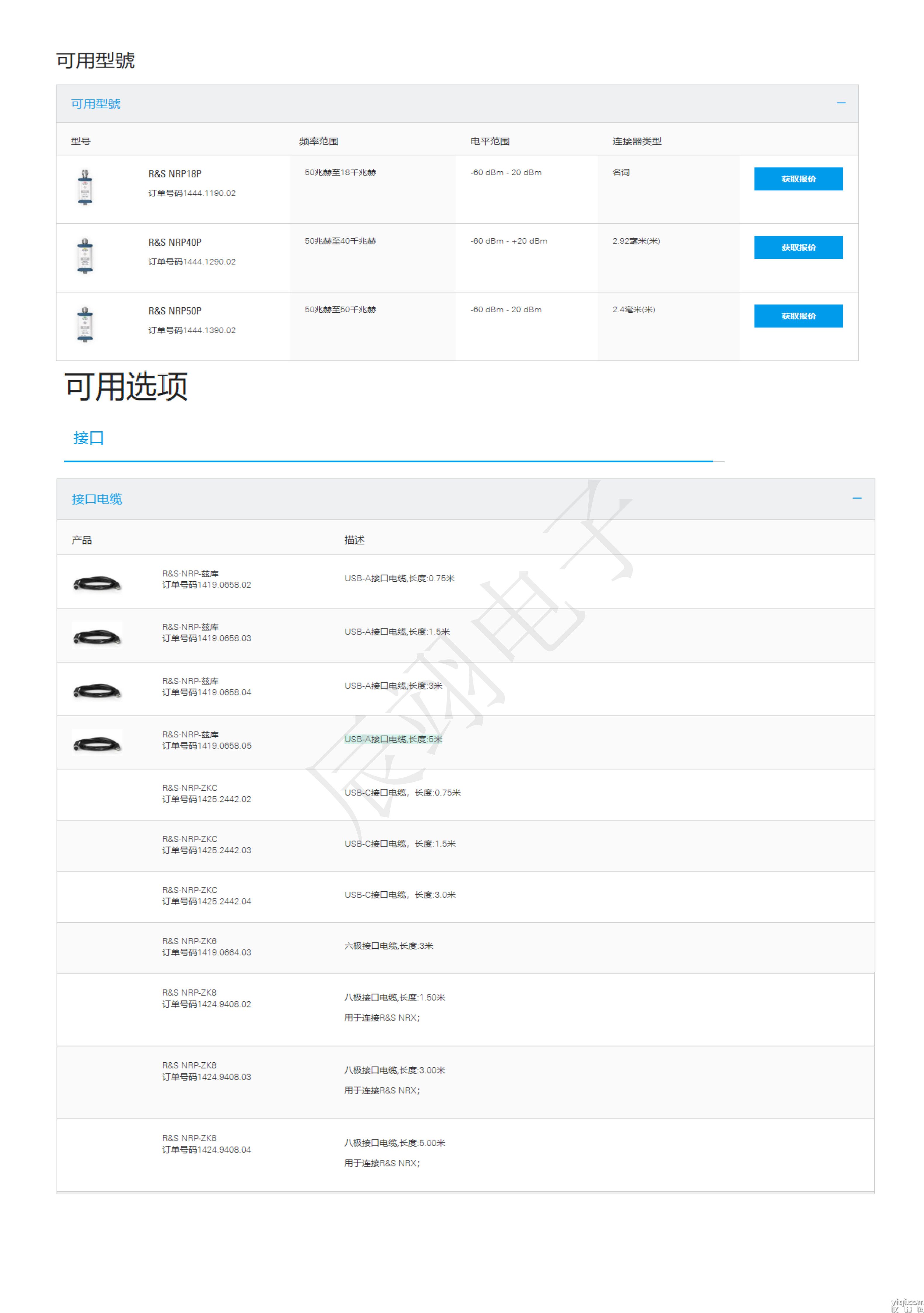Click the 频率范围 column header
This screenshot has width=924, height=1313.
[318, 141]
